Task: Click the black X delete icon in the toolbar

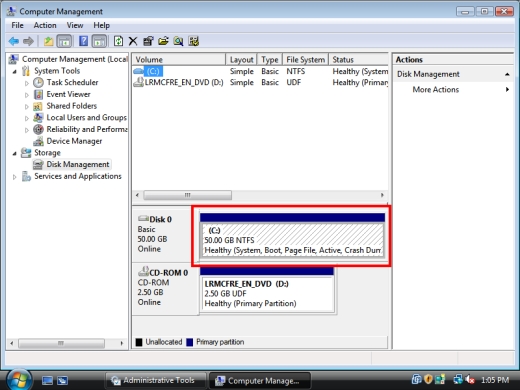Action: coord(133,41)
